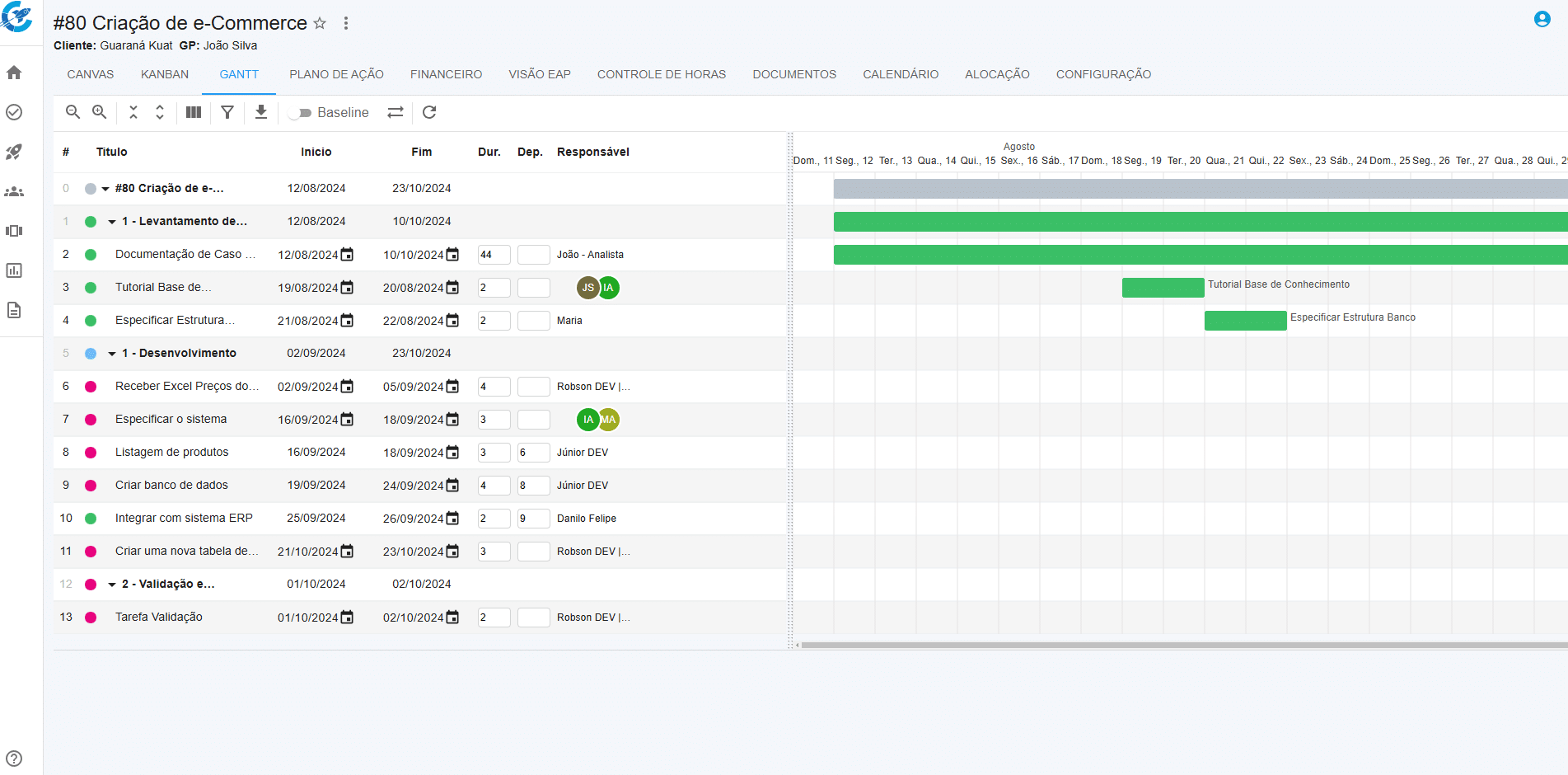Expand all Gantt rows
The image size is (1568, 775).
coord(160,112)
